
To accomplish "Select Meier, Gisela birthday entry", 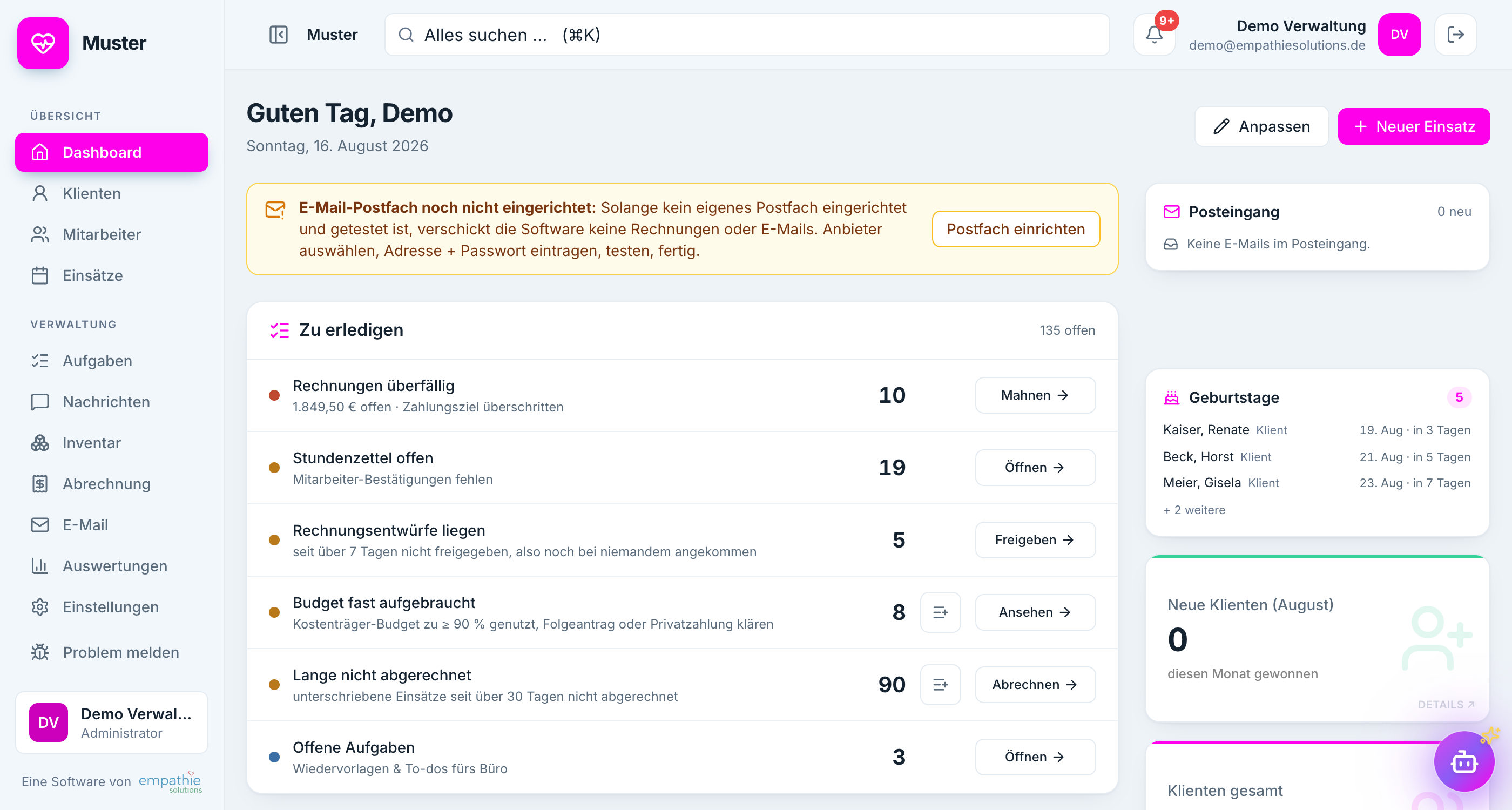I will [1317, 482].
